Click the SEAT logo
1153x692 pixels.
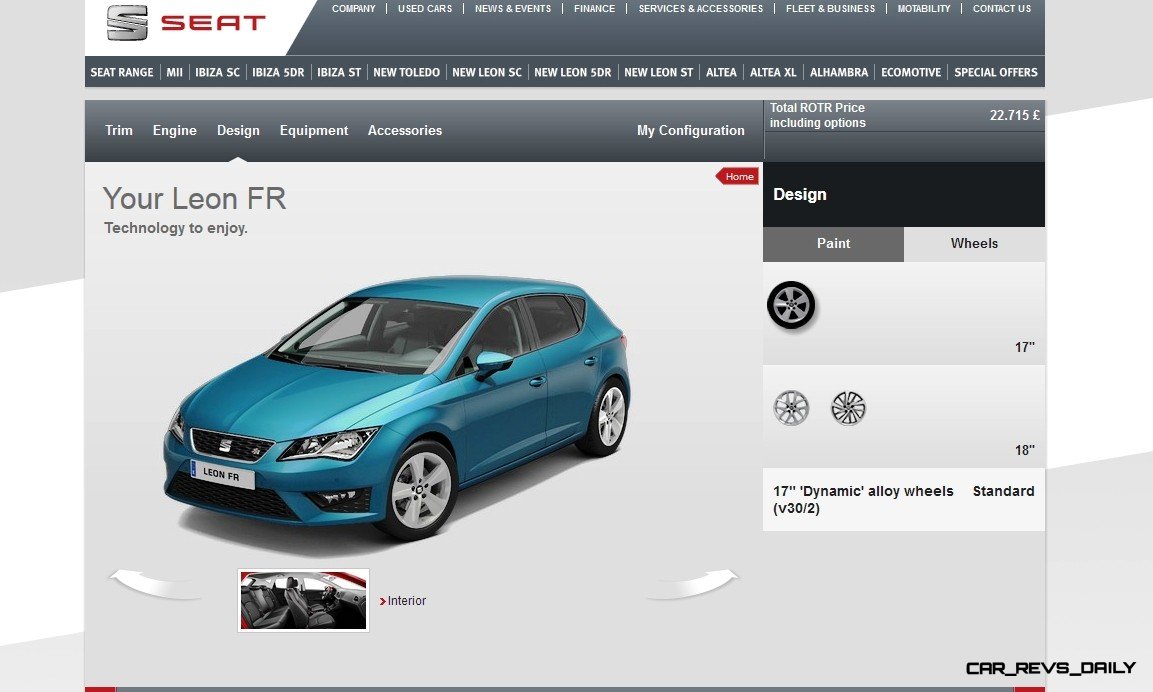pyautogui.click(x=186, y=23)
